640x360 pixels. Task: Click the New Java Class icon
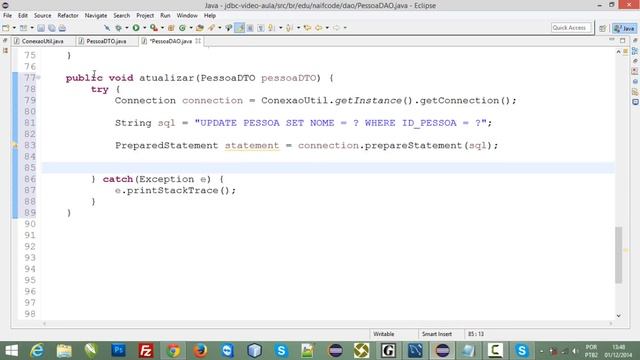[x=182, y=28]
